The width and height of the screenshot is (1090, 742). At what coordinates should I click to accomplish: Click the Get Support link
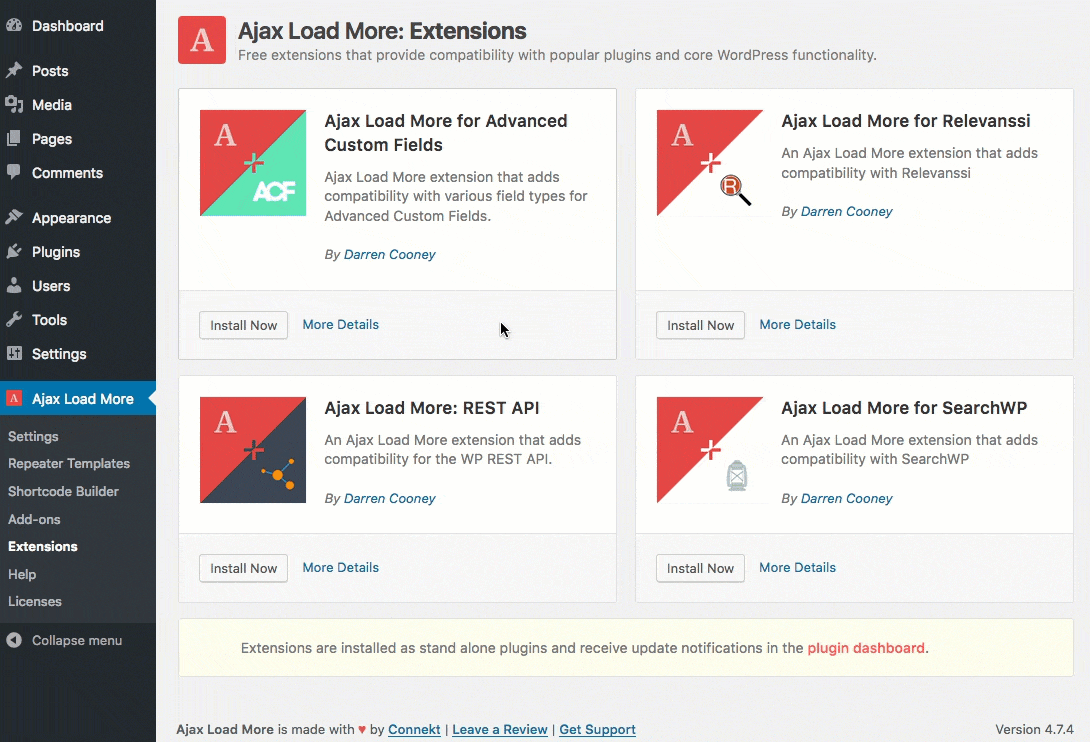click(x=597, y=729)
